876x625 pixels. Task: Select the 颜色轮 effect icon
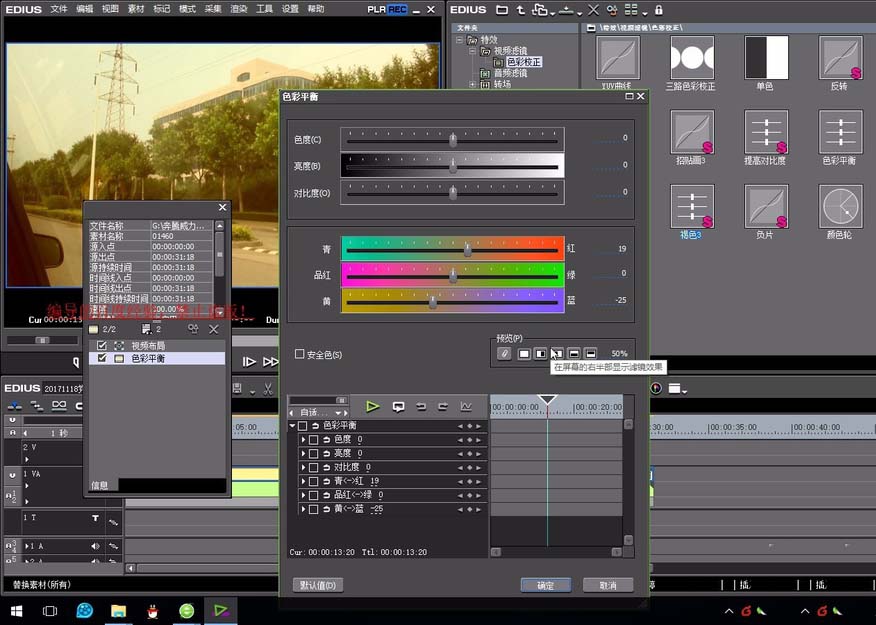pyautogui.click(x=840, y=206)
